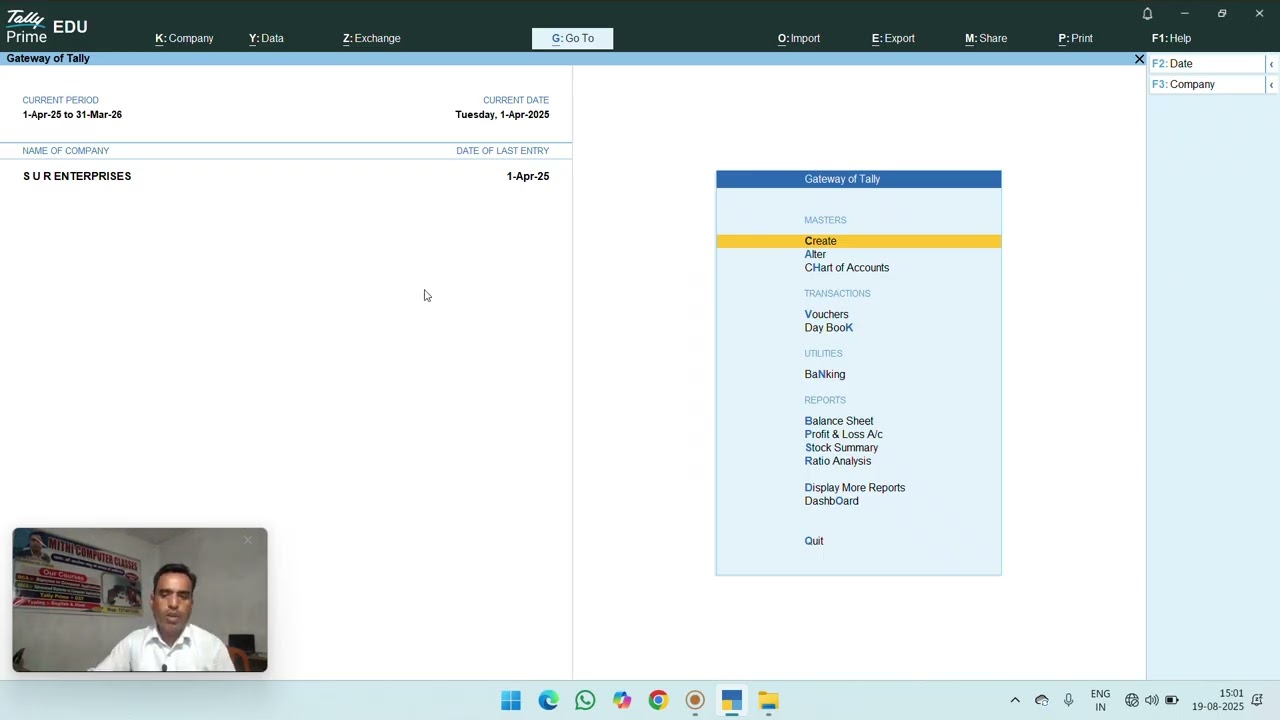Open F1: Help menu
This screenshot has height=720, width=1280.
[1171, 38]
